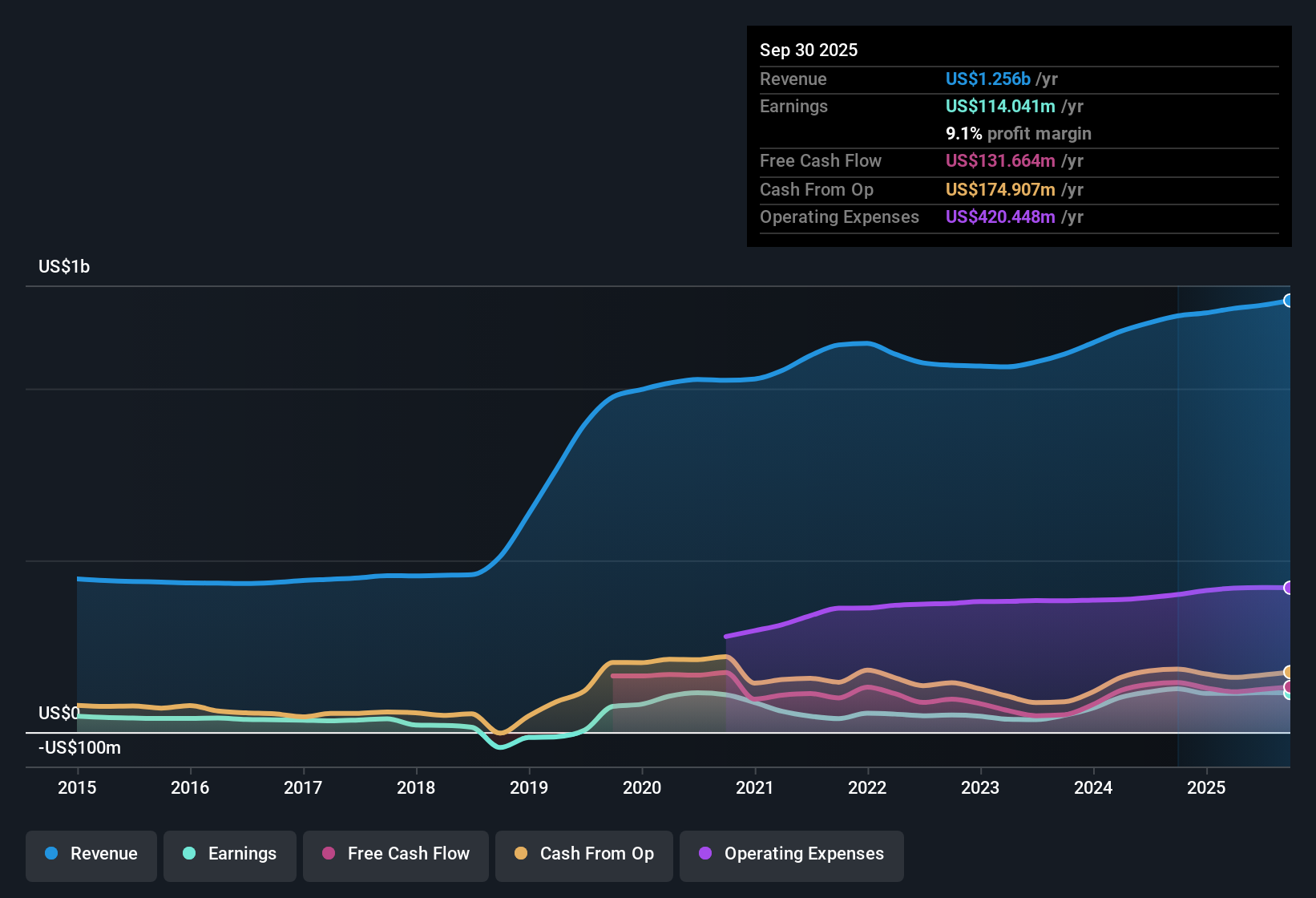Click the 2019 x-axis label
1316x898 pixels.
pos(529,787)
